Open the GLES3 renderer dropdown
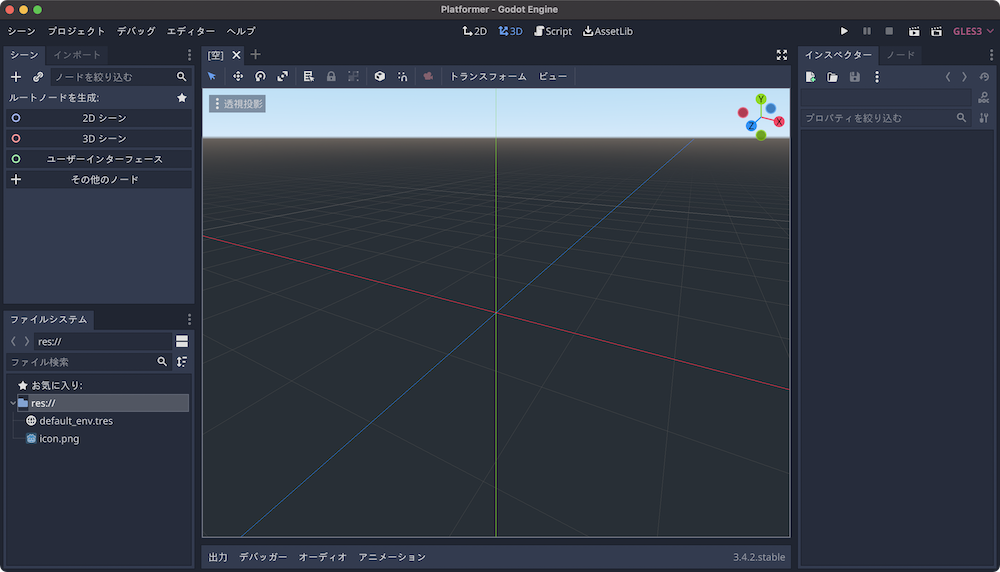The height and width of the screenshot is (572, 1000). pyautogui.click(x=973, y=31)
